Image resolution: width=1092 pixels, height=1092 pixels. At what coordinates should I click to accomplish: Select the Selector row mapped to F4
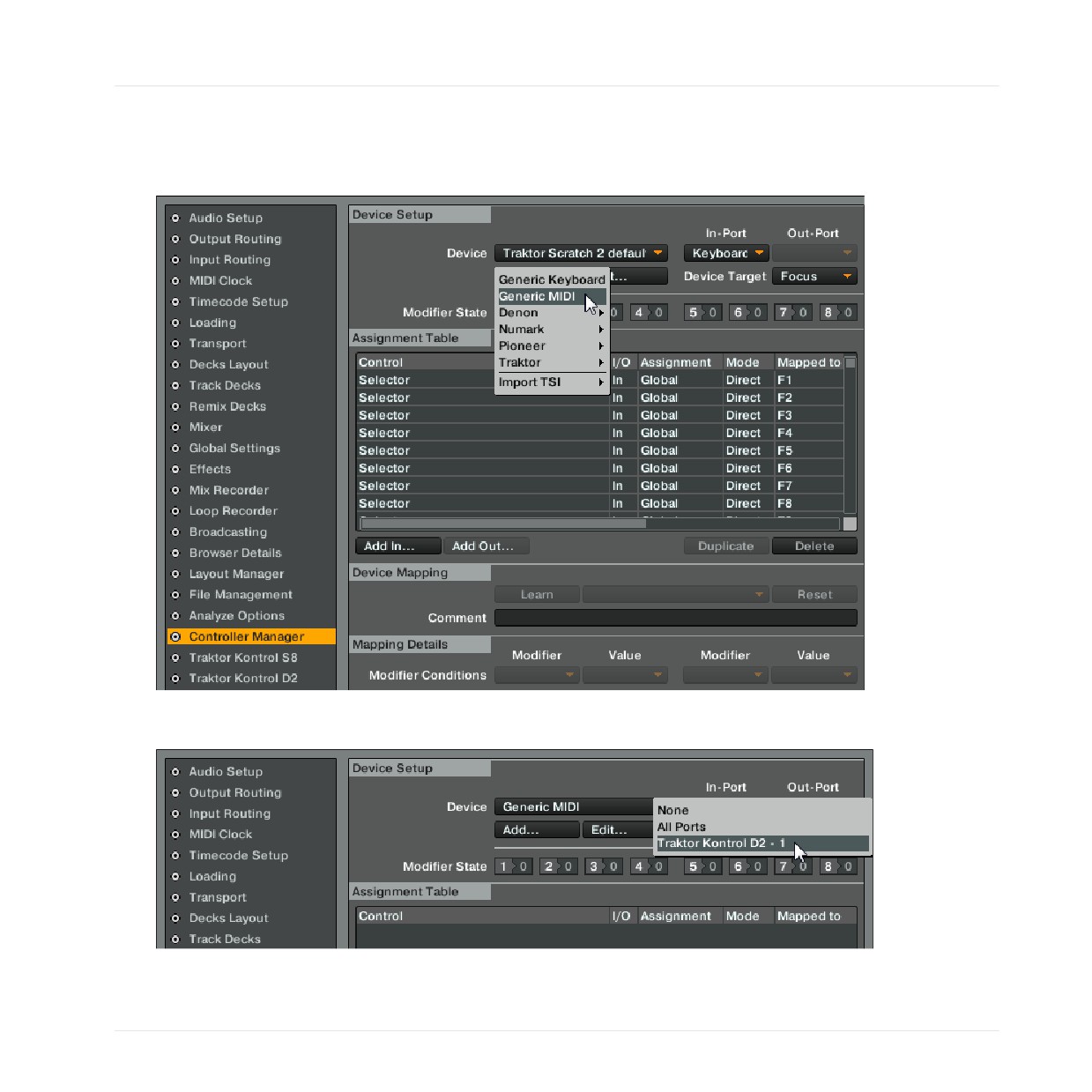click(599, 434)
